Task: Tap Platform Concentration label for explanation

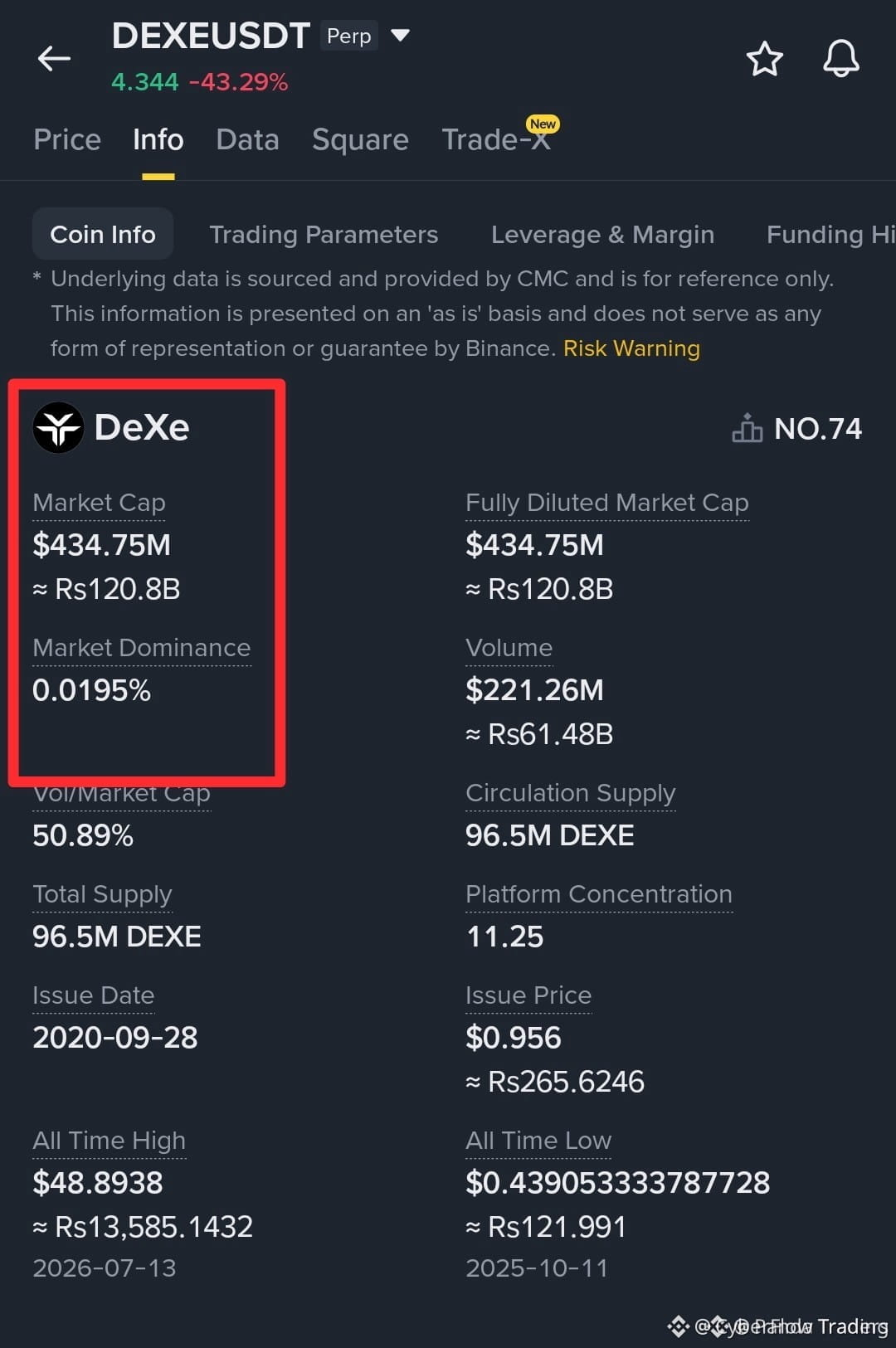Action: pos(599,894)
